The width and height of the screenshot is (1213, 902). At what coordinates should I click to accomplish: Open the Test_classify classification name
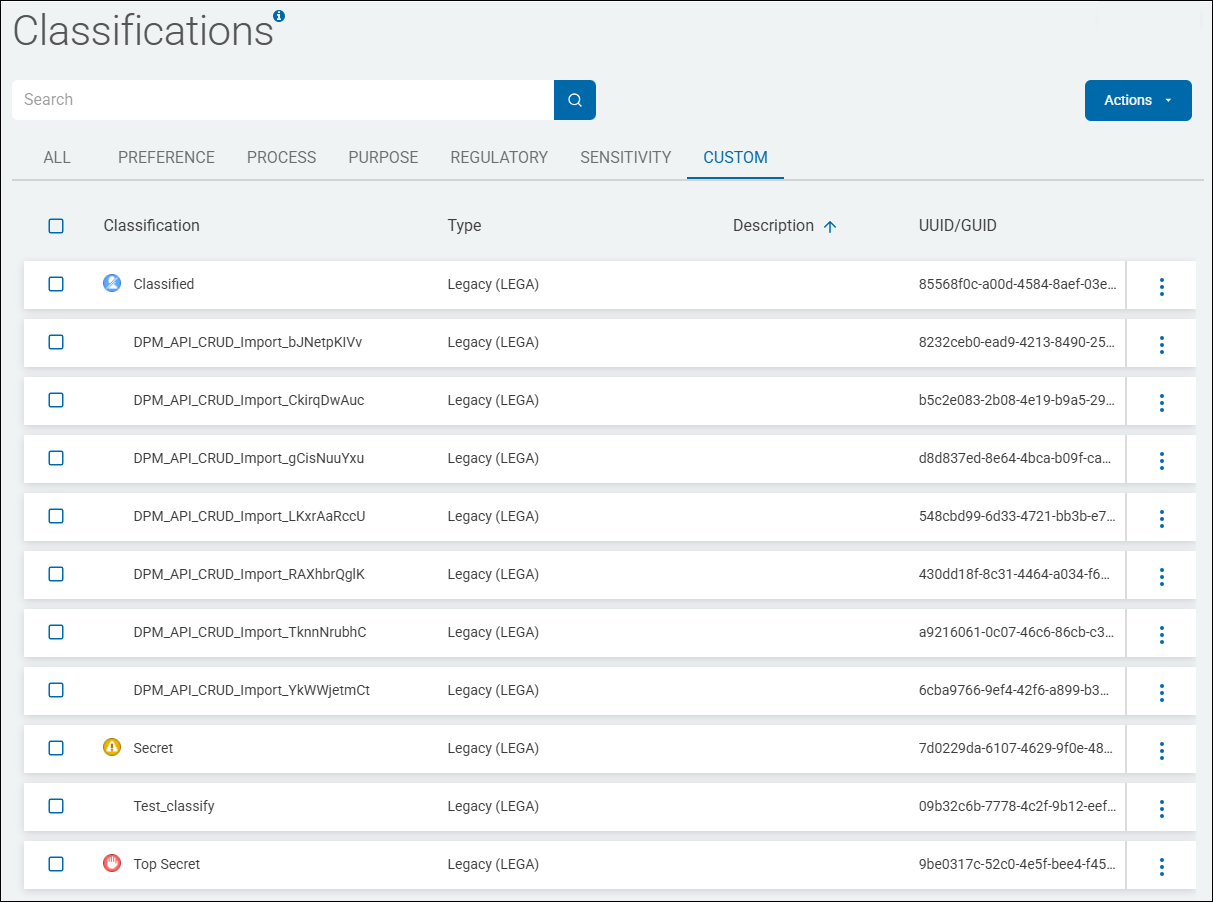174,806
